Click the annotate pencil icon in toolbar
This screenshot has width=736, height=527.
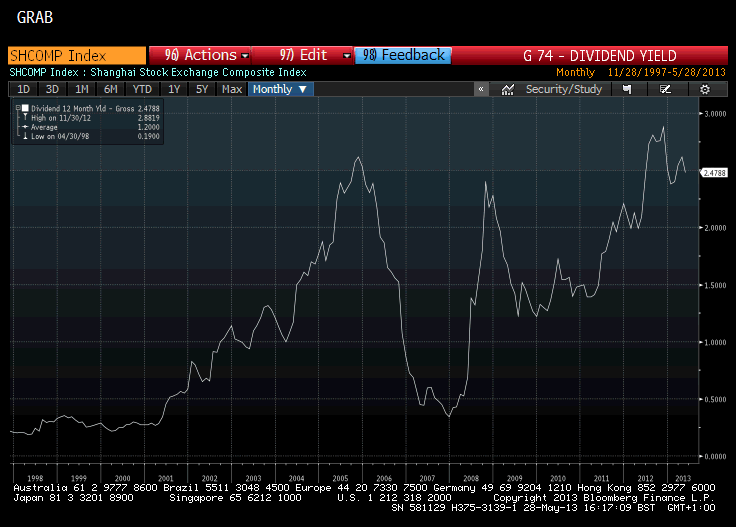665,89
